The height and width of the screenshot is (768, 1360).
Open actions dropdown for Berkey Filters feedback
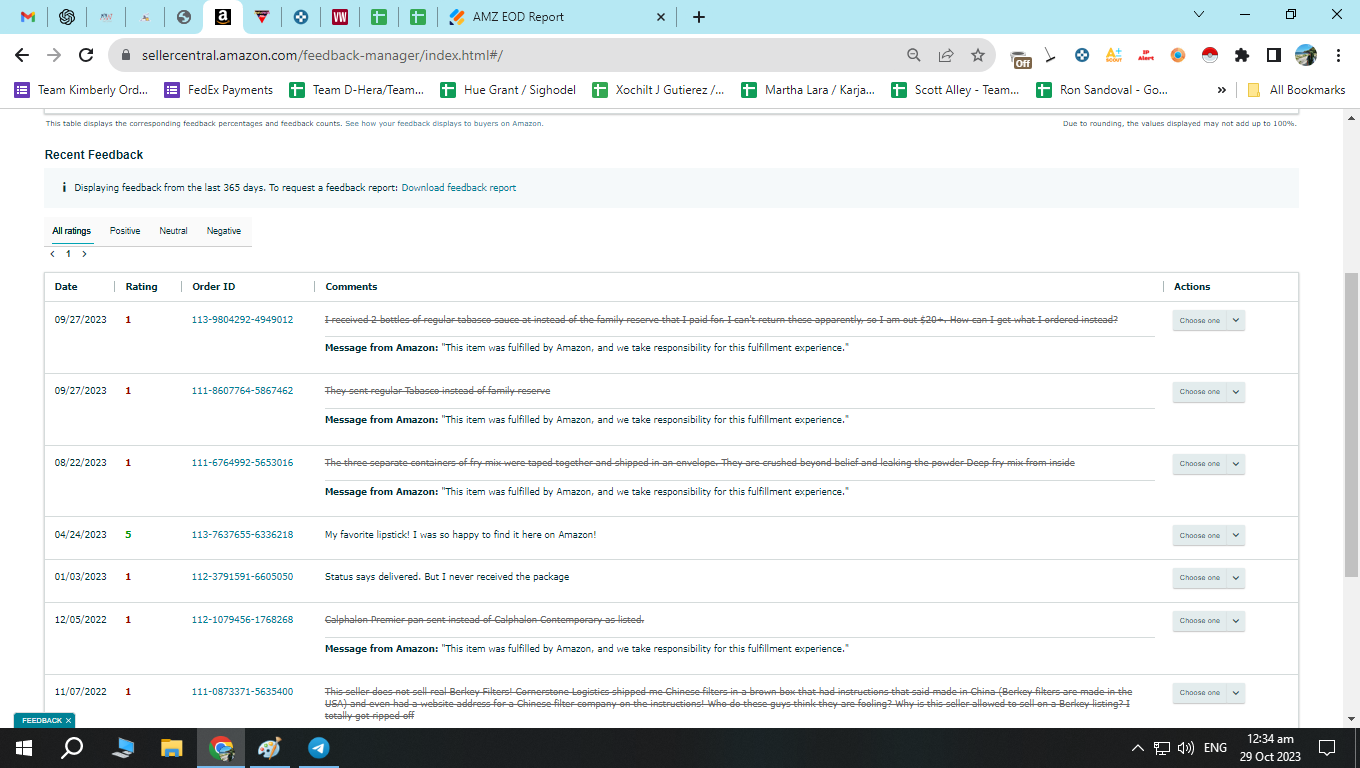point(1208,693)
